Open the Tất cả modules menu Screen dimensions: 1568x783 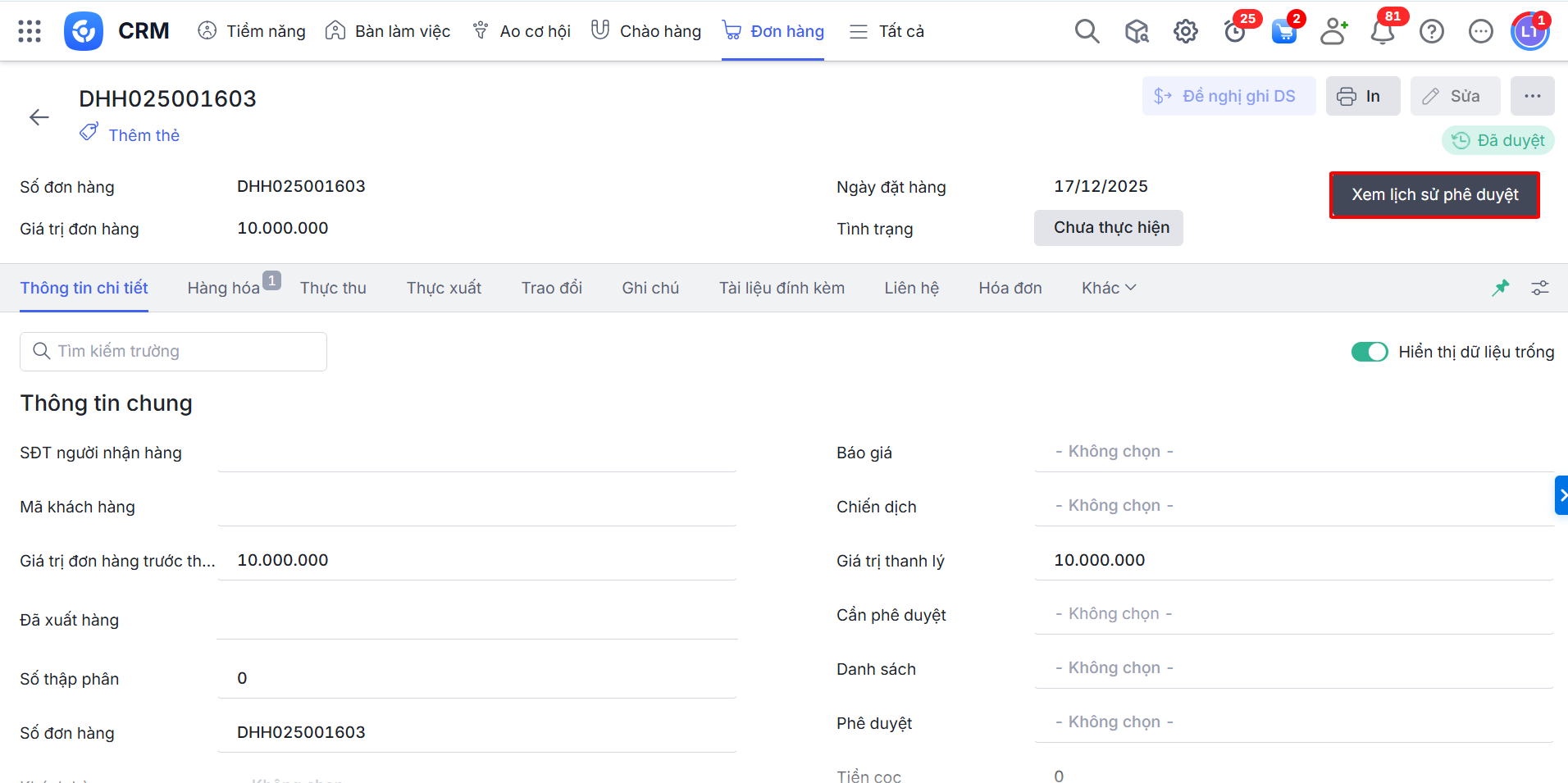pyautogui.click(x=887, y=31)
